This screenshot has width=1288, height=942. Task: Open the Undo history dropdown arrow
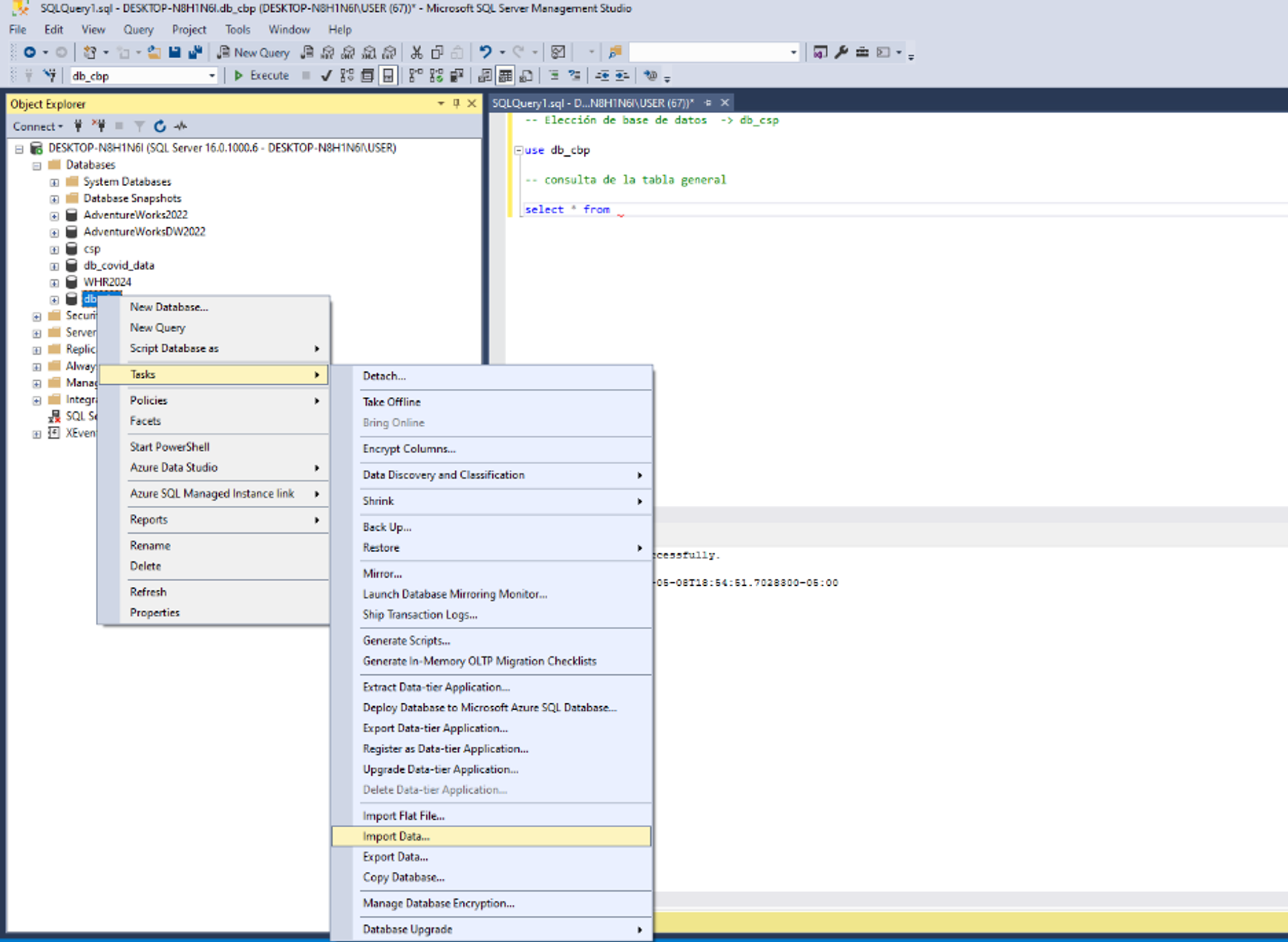coord(502,53)
